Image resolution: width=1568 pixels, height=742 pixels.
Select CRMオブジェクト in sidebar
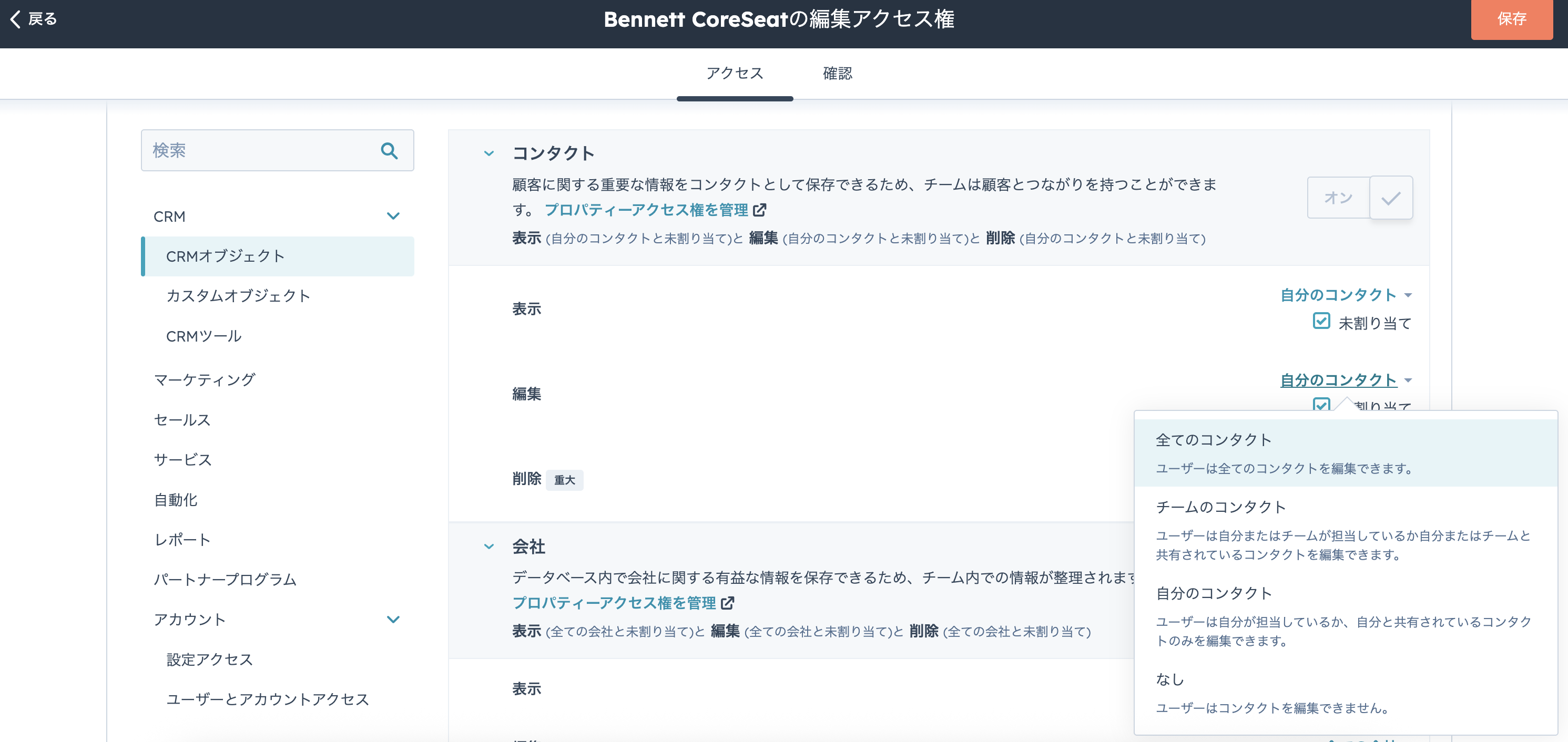click(278, 256)
